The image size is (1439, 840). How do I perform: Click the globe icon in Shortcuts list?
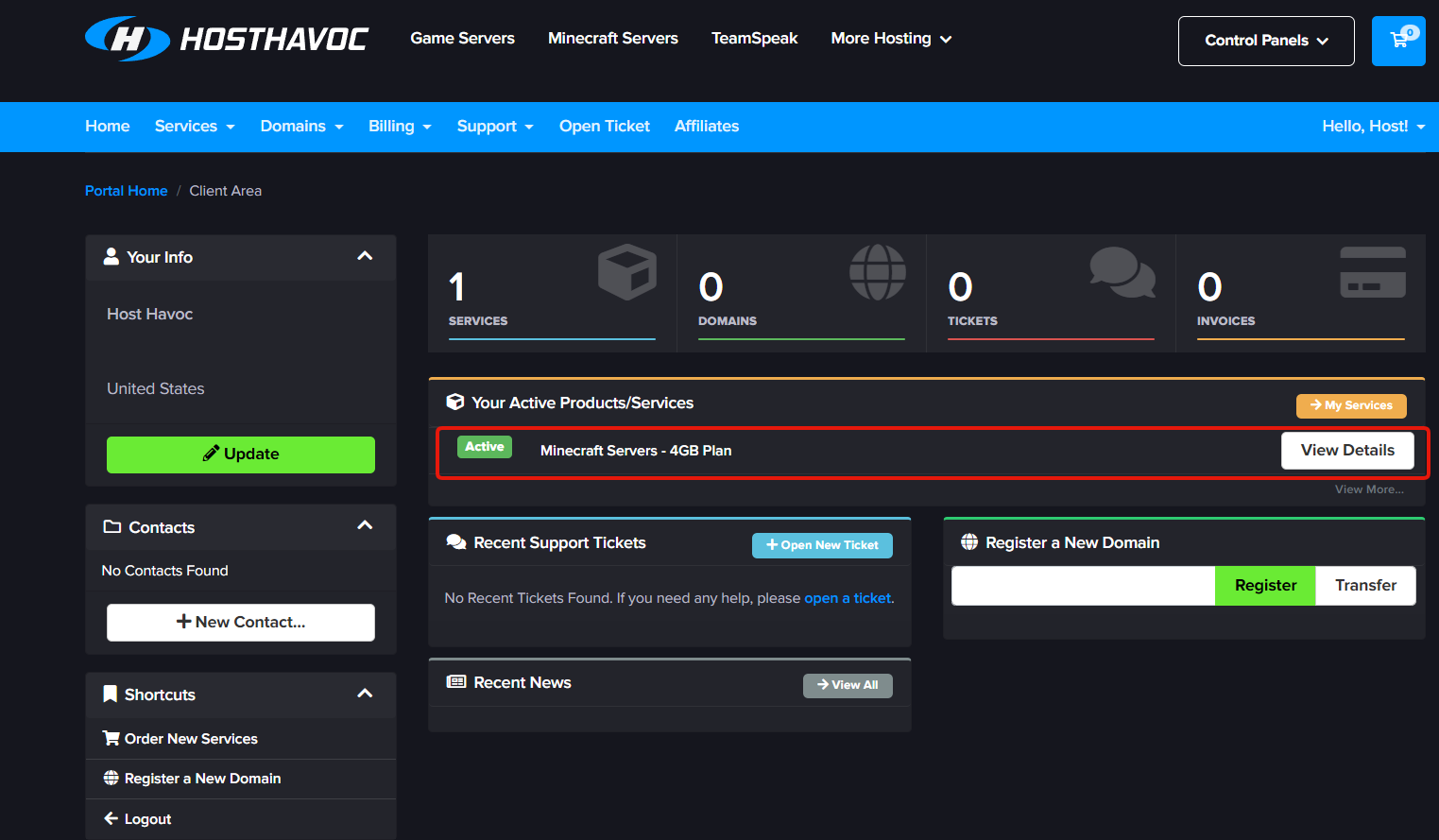tap(111, 778)
